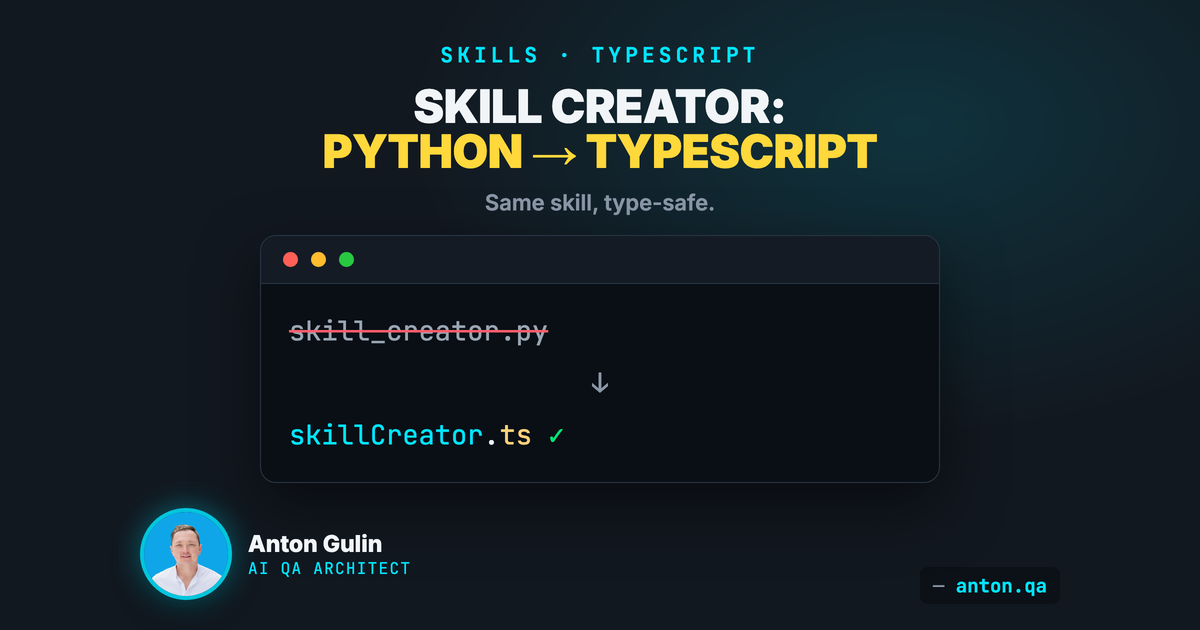Click Anton Gulin's profile photo

186,554
